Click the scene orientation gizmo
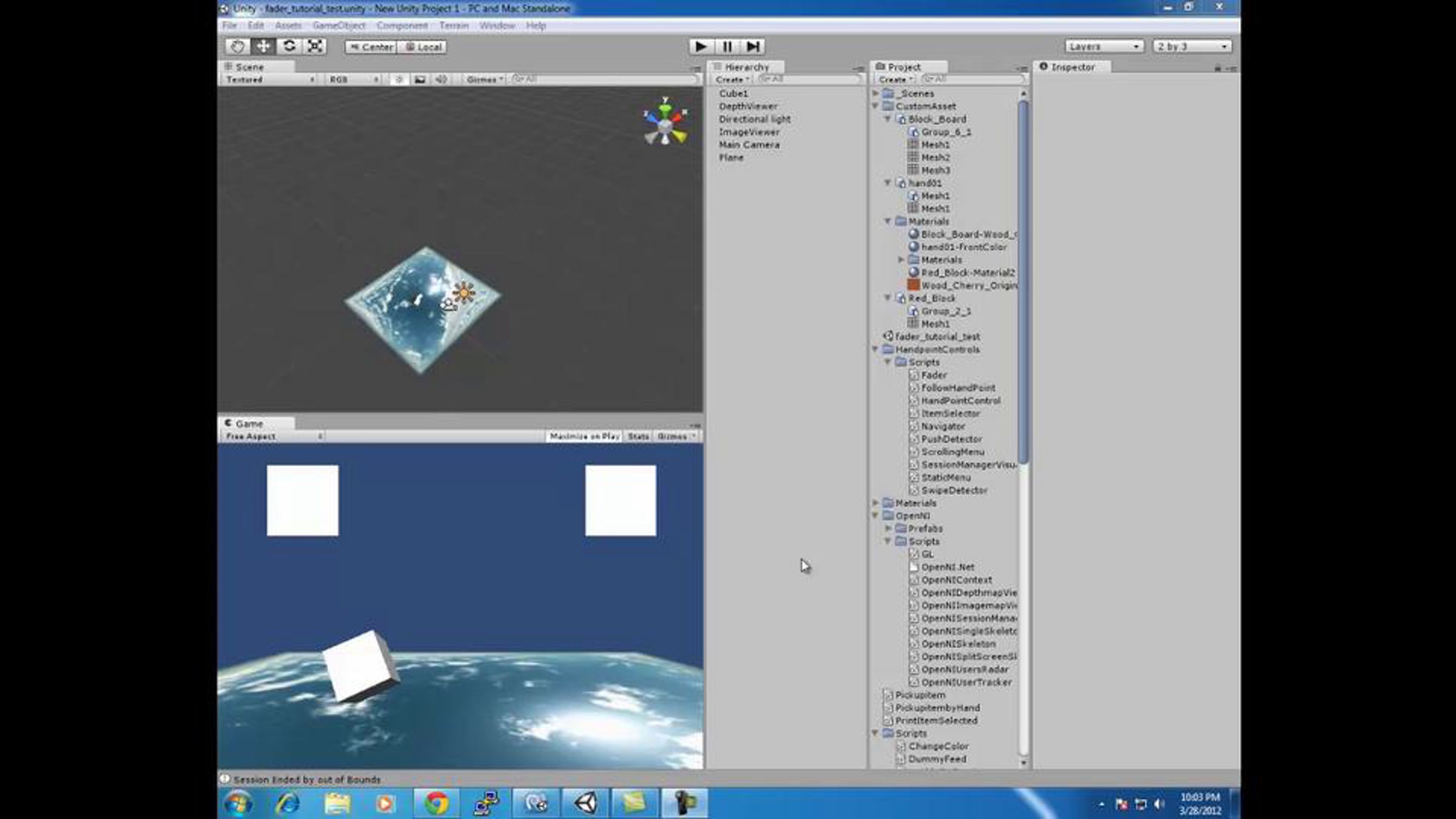1456x819 pixels. 666,124
